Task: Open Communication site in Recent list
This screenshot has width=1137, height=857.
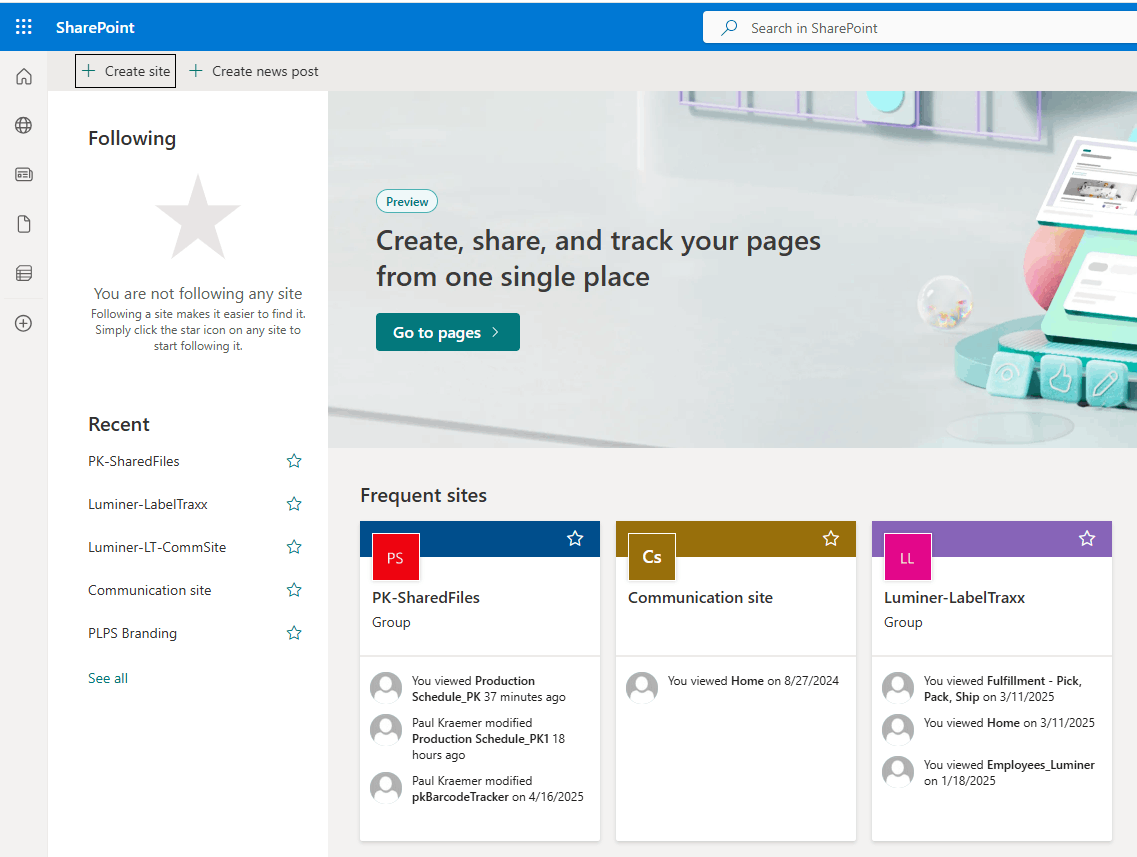Action: [149, 590]
